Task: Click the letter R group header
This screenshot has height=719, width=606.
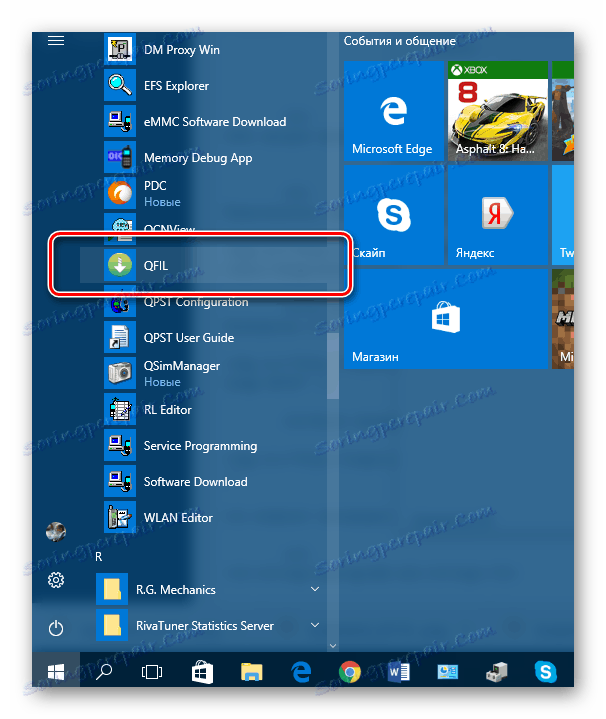Action: click(x=99, y=557)
